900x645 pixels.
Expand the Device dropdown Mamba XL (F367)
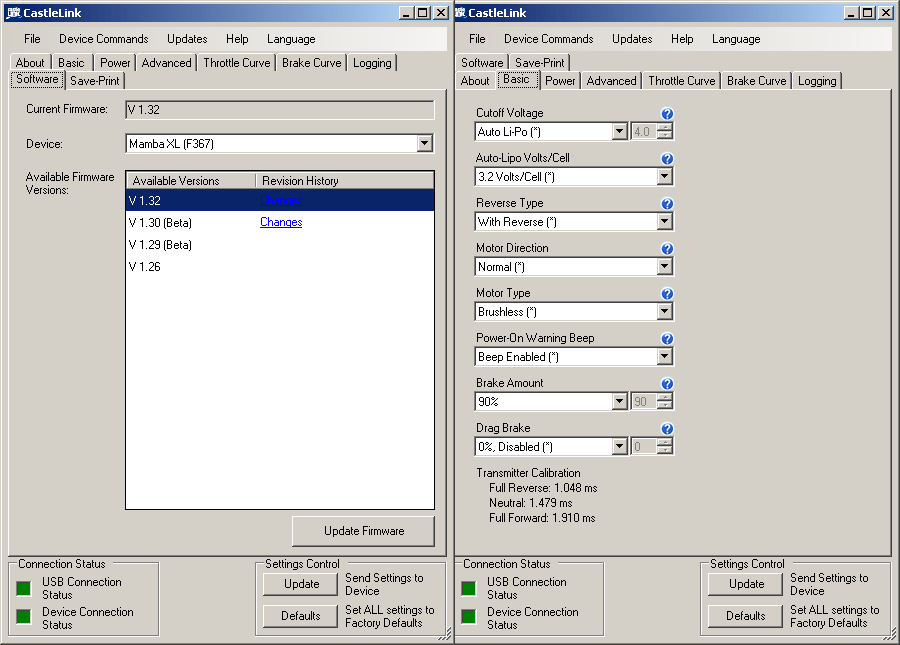[424, 143]
